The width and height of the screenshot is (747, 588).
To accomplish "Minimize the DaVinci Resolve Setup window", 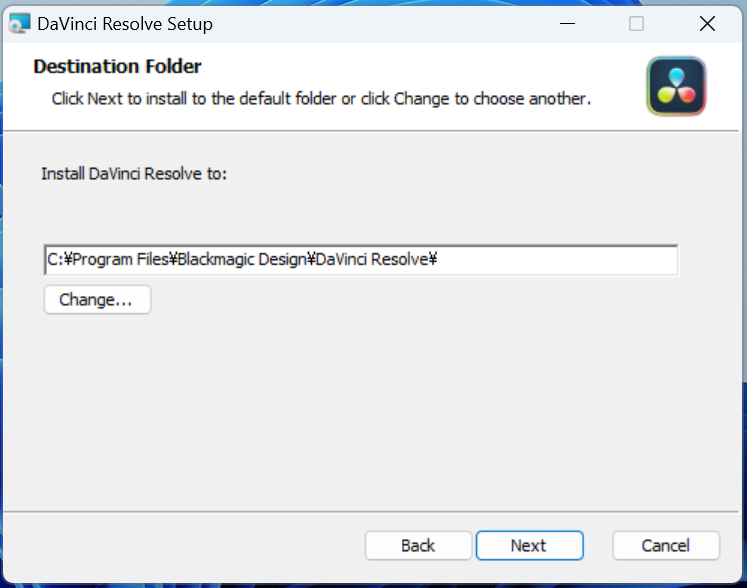I will click(x=564, y=23).
